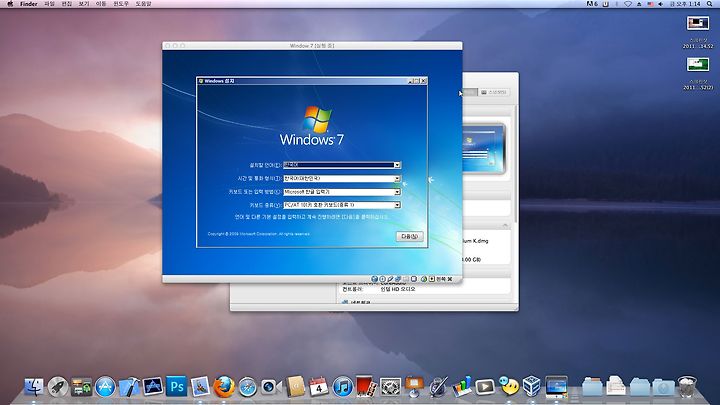Click the optical disc icon in VM status bar
The width and height of the screenshot is (720, 405).
point(382,279)
